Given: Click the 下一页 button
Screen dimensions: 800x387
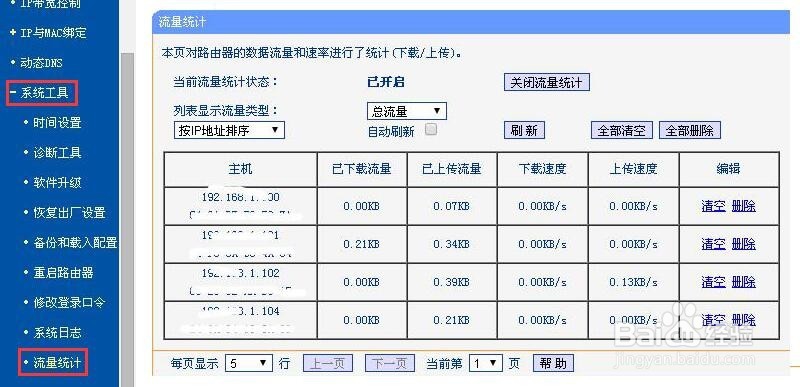Looking at the screenshot, I should click(390, 364).
